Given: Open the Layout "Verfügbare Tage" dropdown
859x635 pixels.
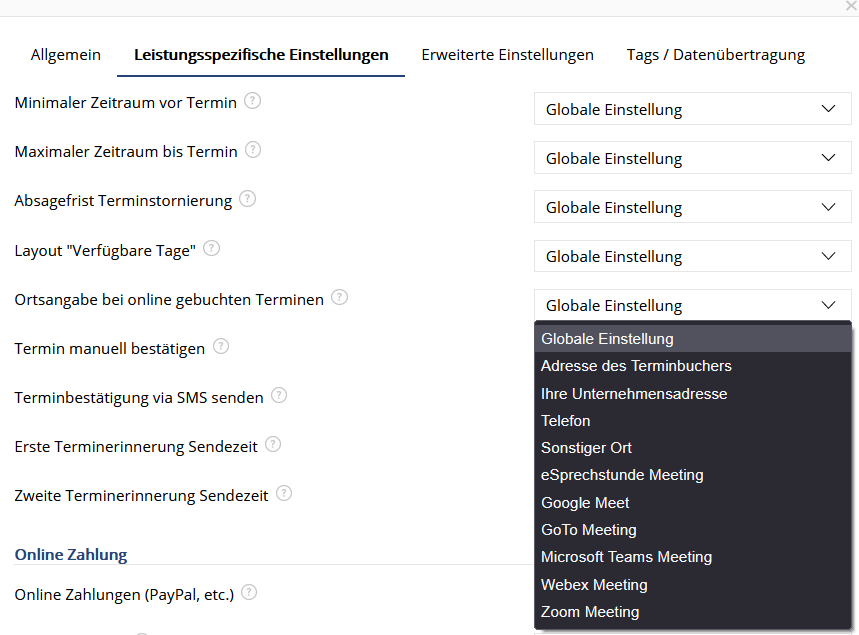Looking at the screenshot, I should 692,256.
